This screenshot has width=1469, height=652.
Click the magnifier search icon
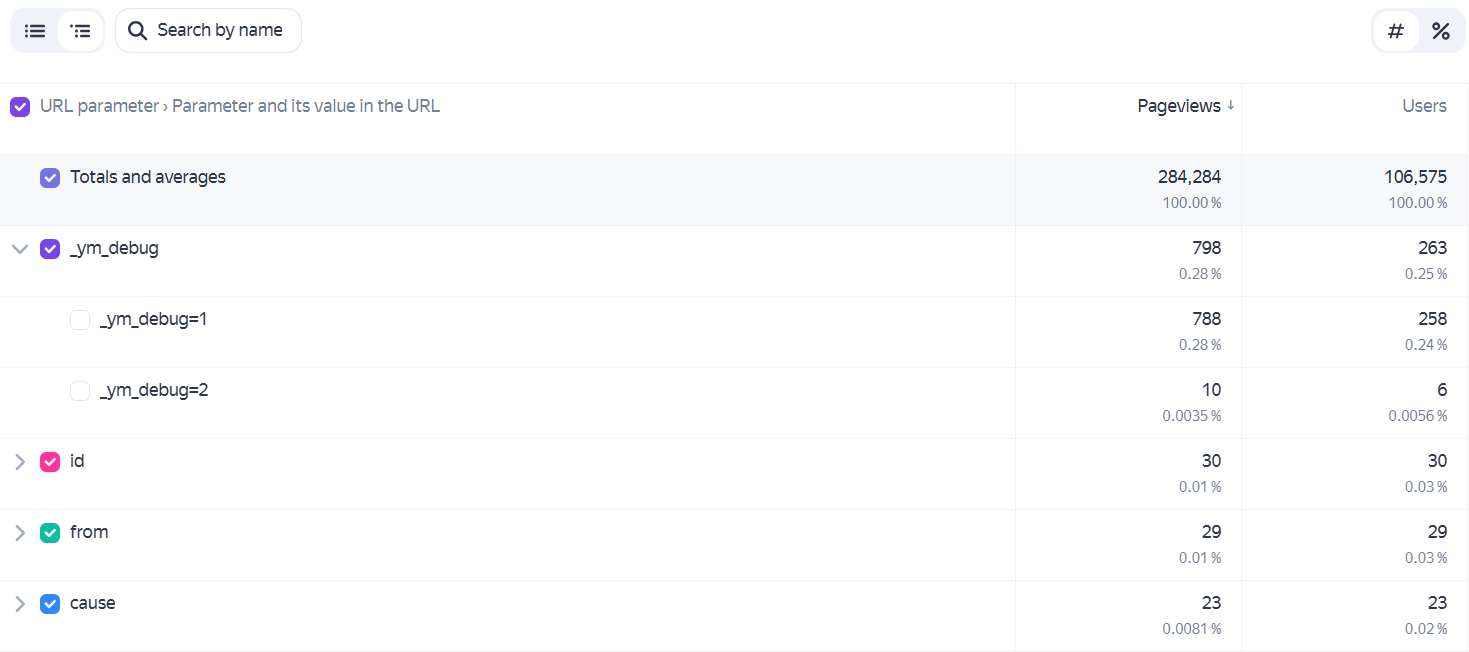(x=138, y=31)
